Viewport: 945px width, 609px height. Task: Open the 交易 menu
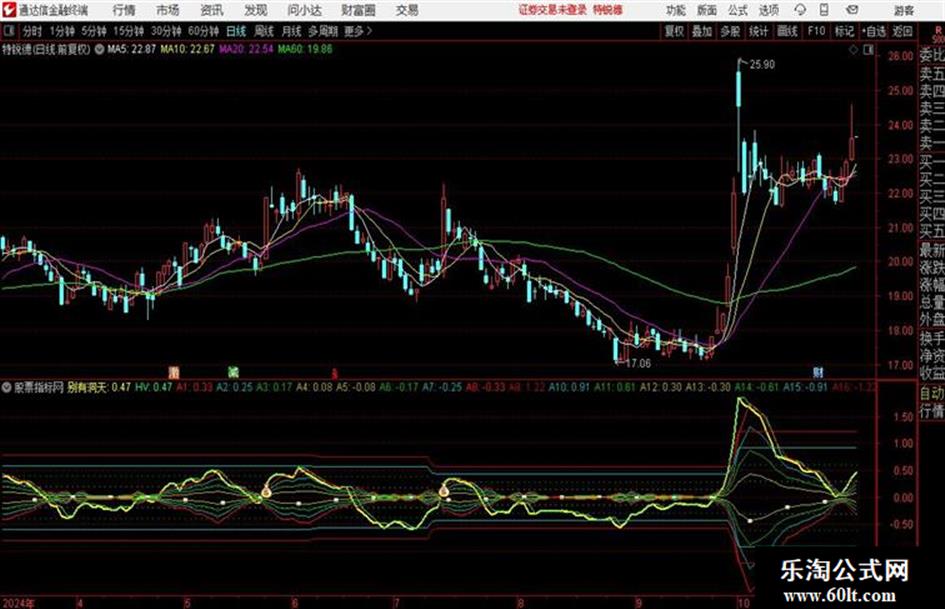(407, 10)
